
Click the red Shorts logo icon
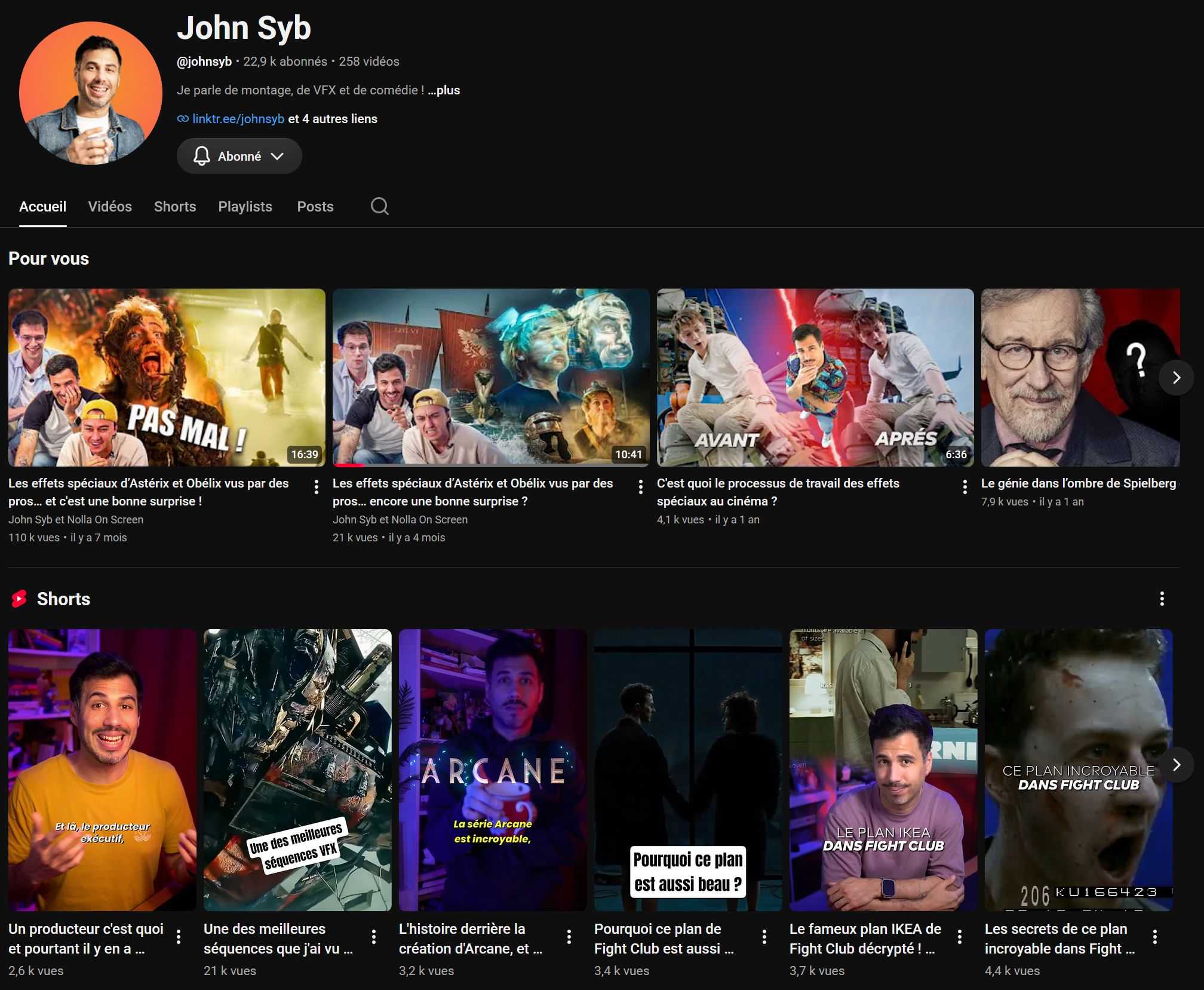tap(19, 599)
